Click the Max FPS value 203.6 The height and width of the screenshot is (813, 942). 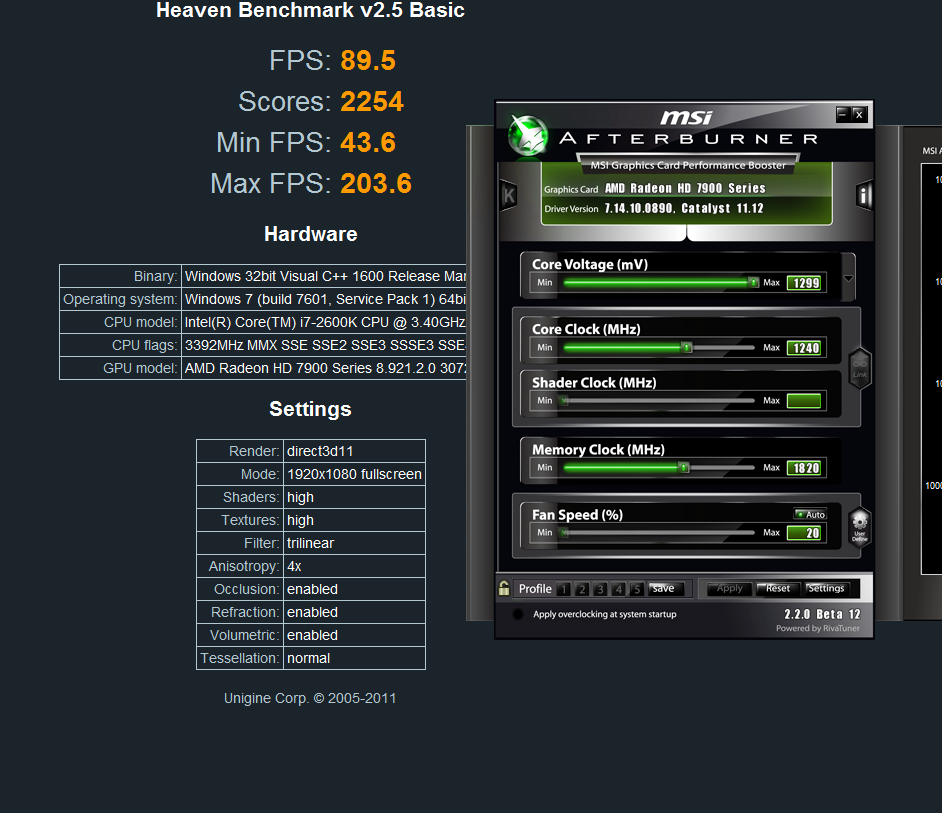coord(375,183)
